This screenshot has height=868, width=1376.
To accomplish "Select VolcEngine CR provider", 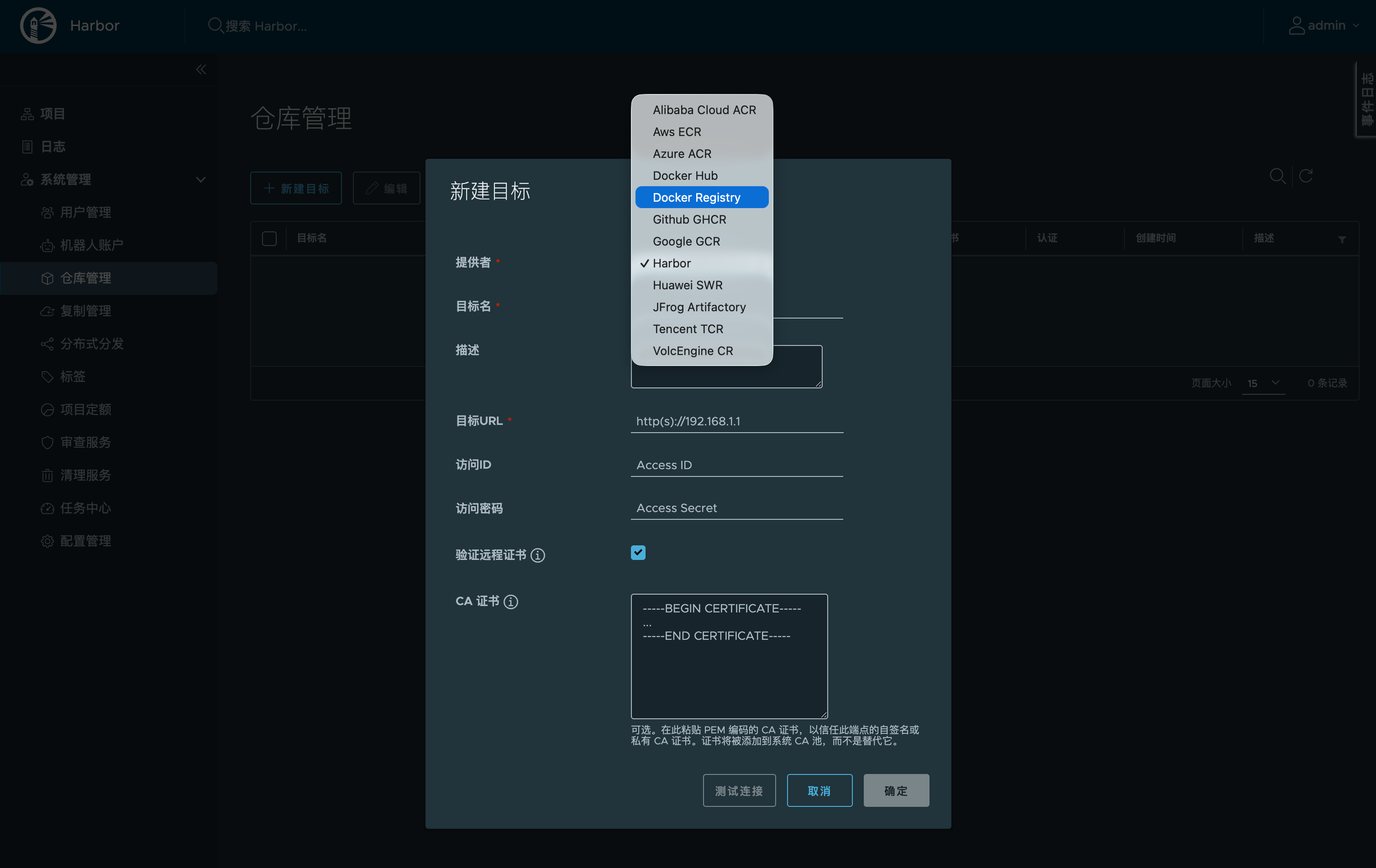I will point(702,350).
